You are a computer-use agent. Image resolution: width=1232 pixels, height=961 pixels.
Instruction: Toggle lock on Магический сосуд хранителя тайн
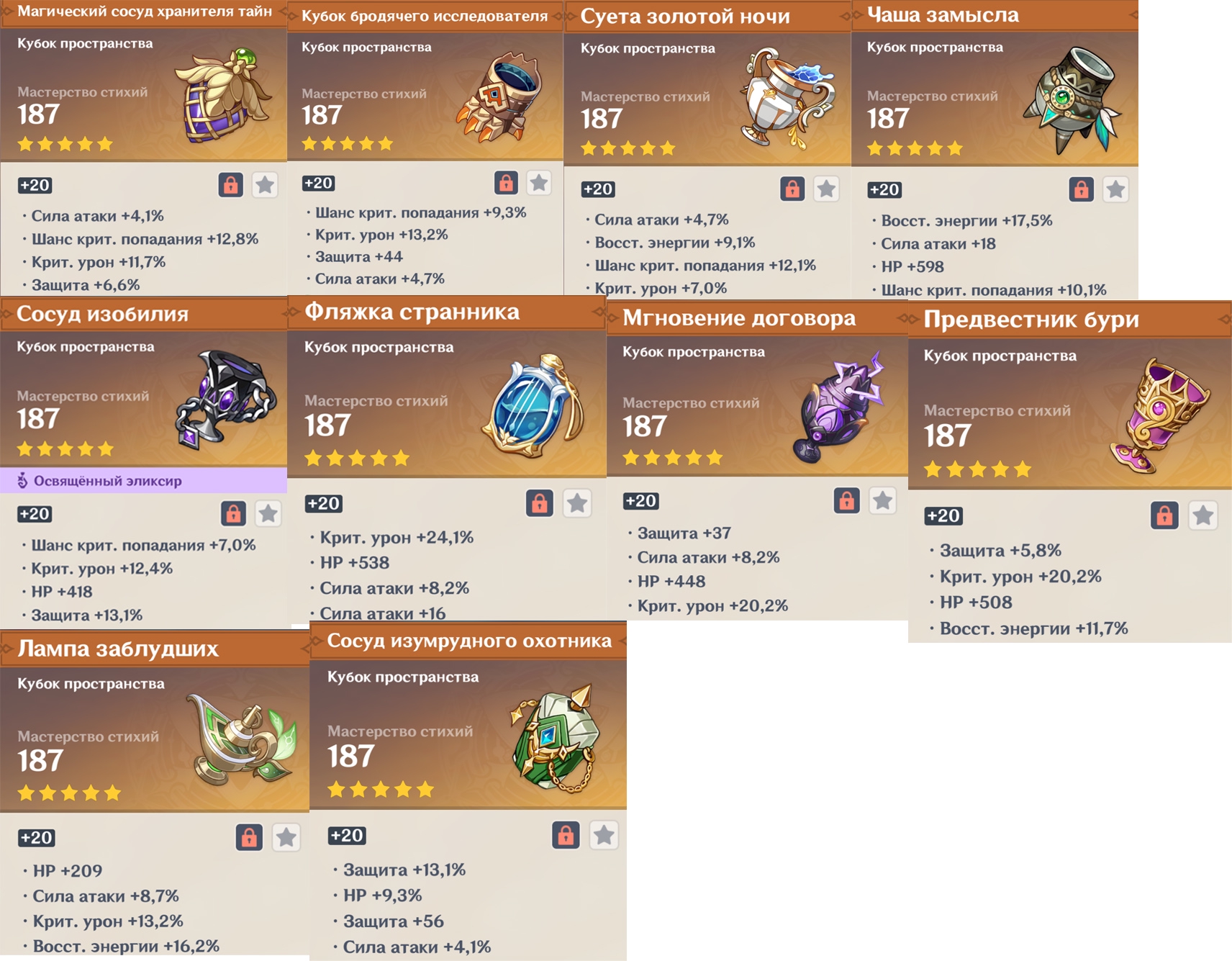click(230, 185)
